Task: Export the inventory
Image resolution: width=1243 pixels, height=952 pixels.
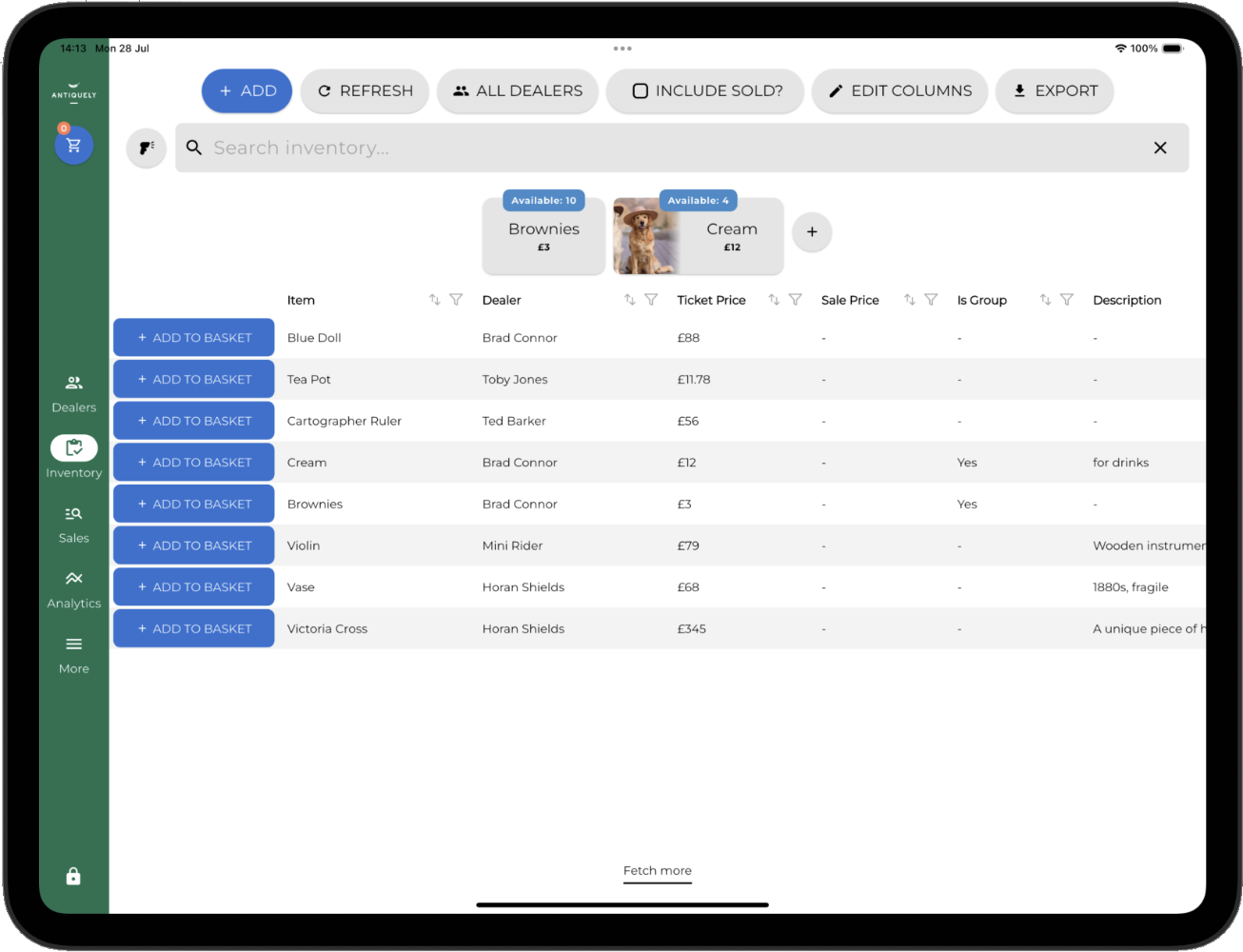Action: pyautogui.click(x=1055, y=91)
